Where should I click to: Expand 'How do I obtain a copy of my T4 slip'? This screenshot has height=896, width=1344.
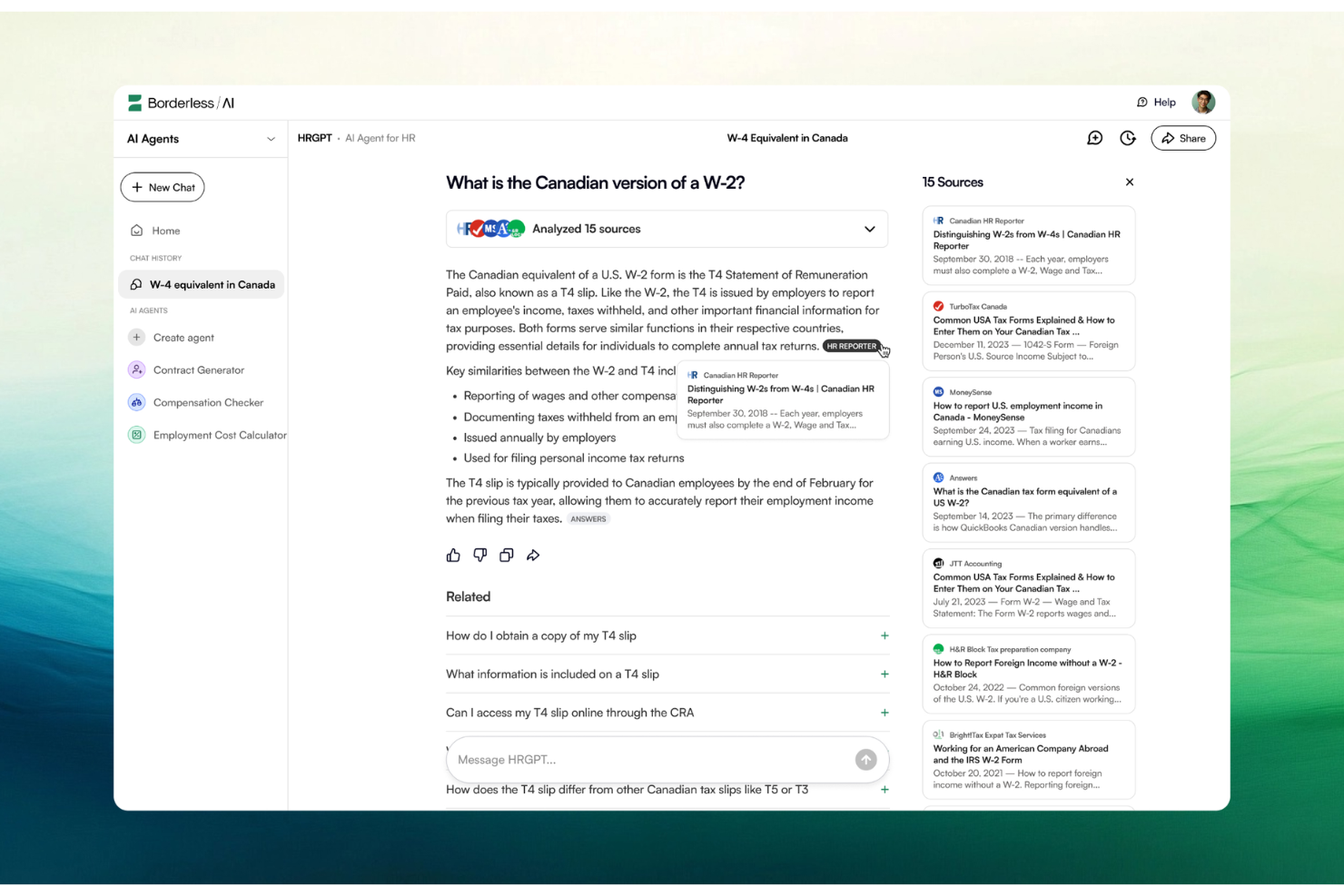[x=667, y=636]
